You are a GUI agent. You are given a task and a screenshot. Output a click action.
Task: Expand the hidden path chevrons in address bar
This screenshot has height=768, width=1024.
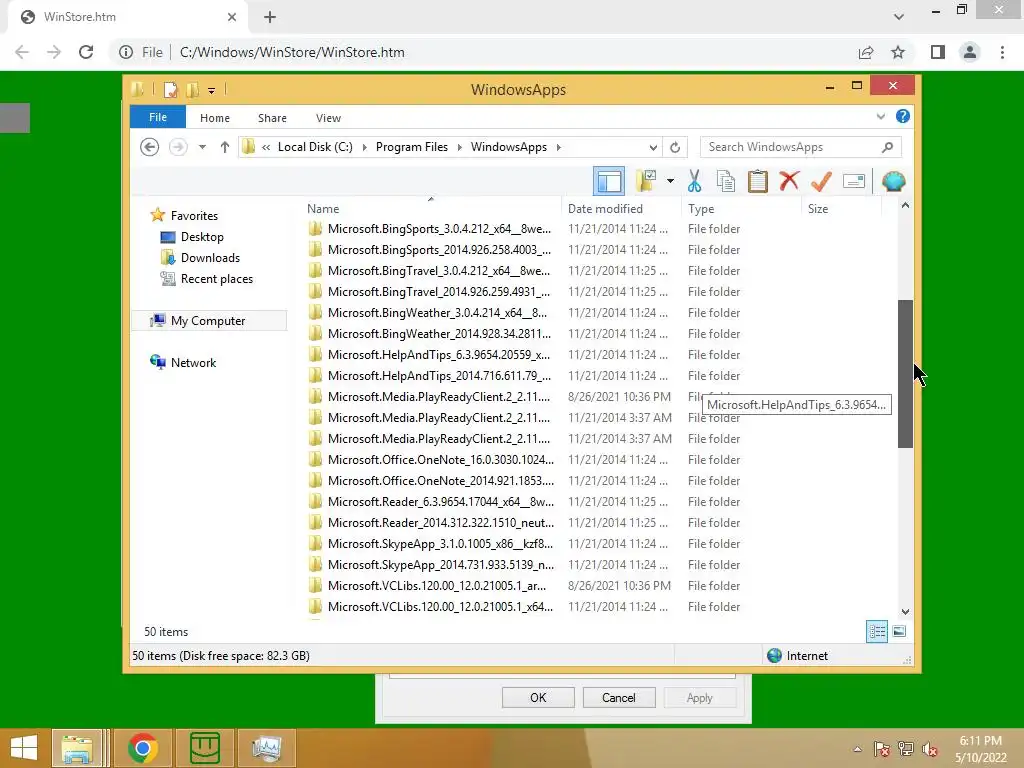tap(266, 147)
